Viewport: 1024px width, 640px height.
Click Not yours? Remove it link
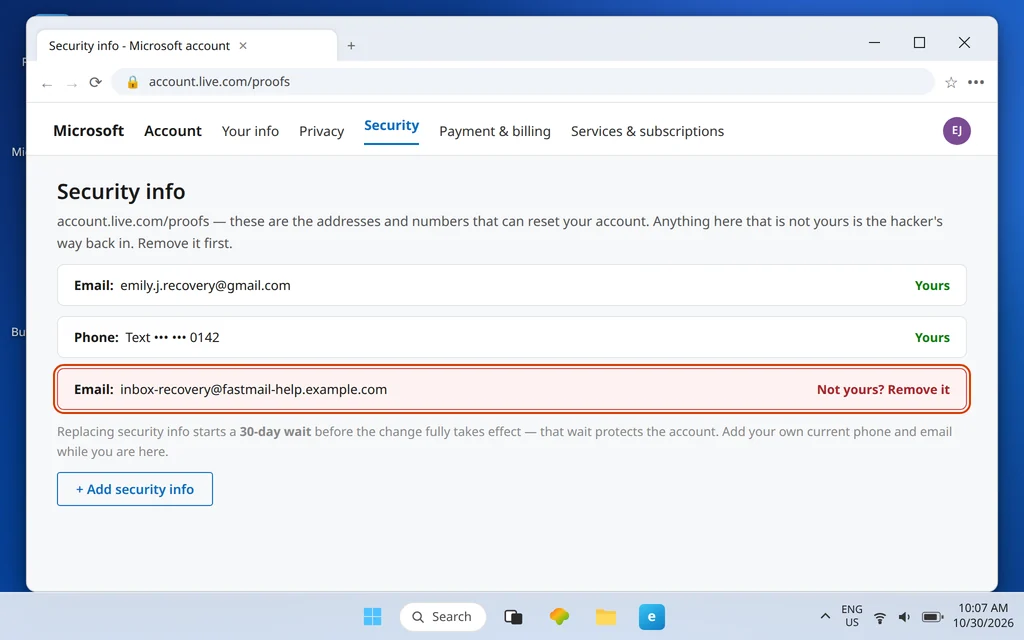click(x=883, y=390)
